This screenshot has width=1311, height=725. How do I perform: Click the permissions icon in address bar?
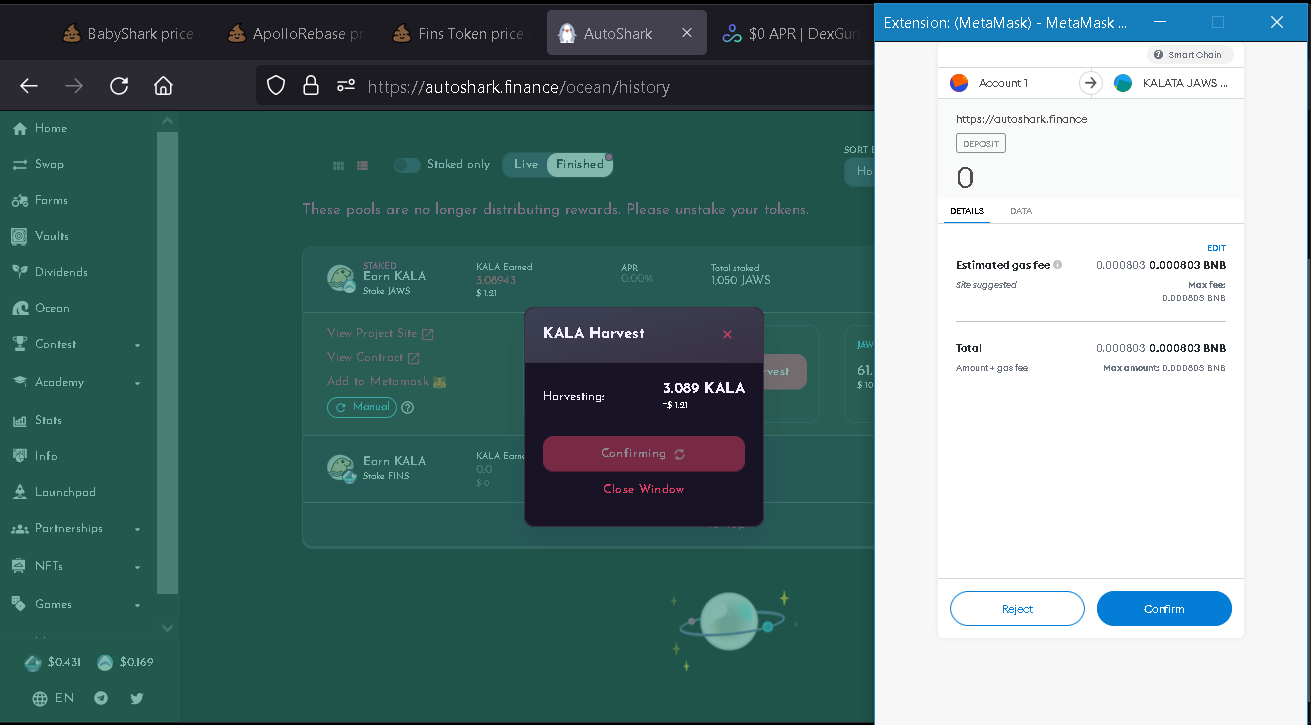pyautogui.click(x=346, y=86)
